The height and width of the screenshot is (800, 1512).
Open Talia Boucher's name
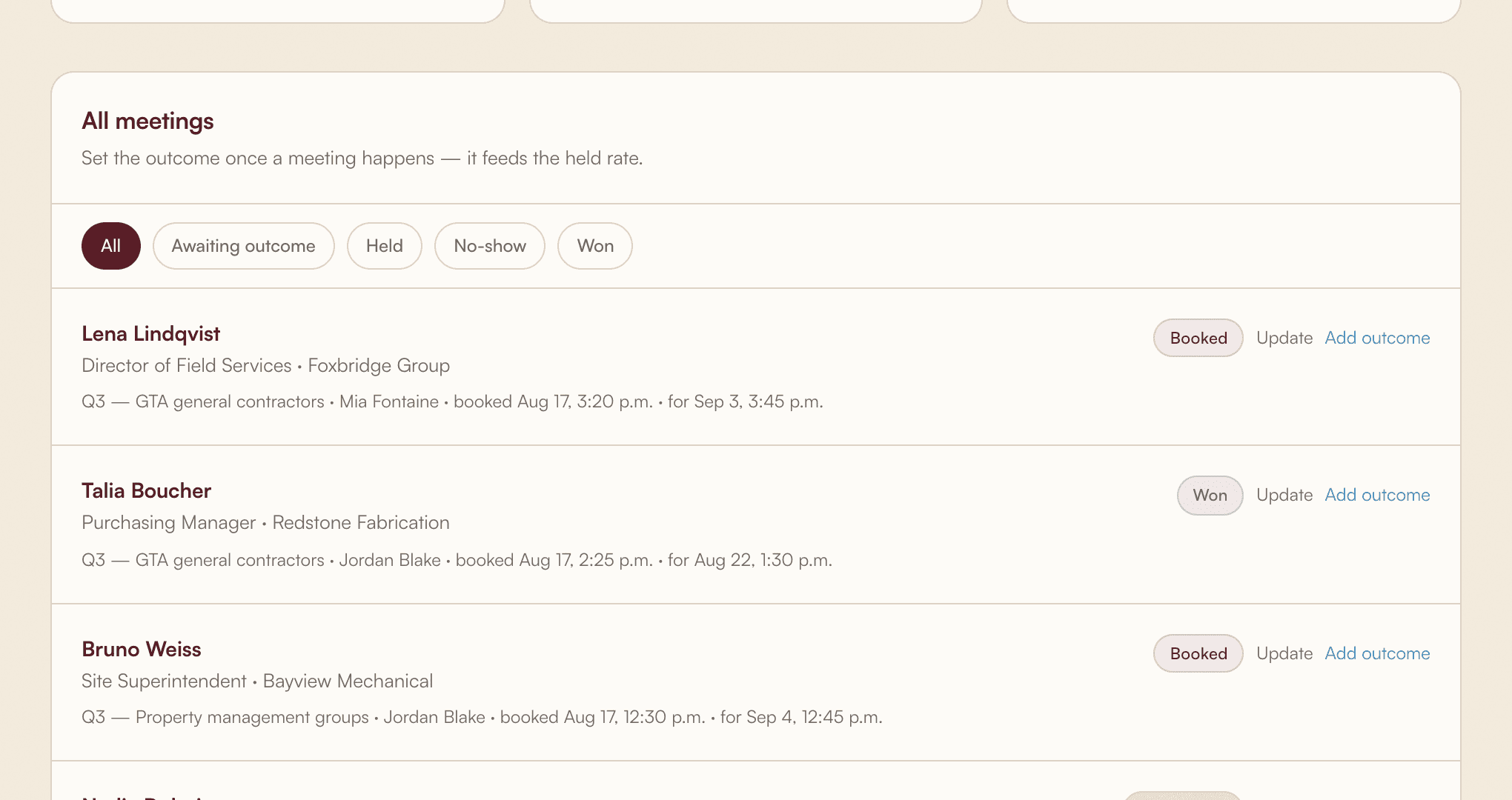146,490
